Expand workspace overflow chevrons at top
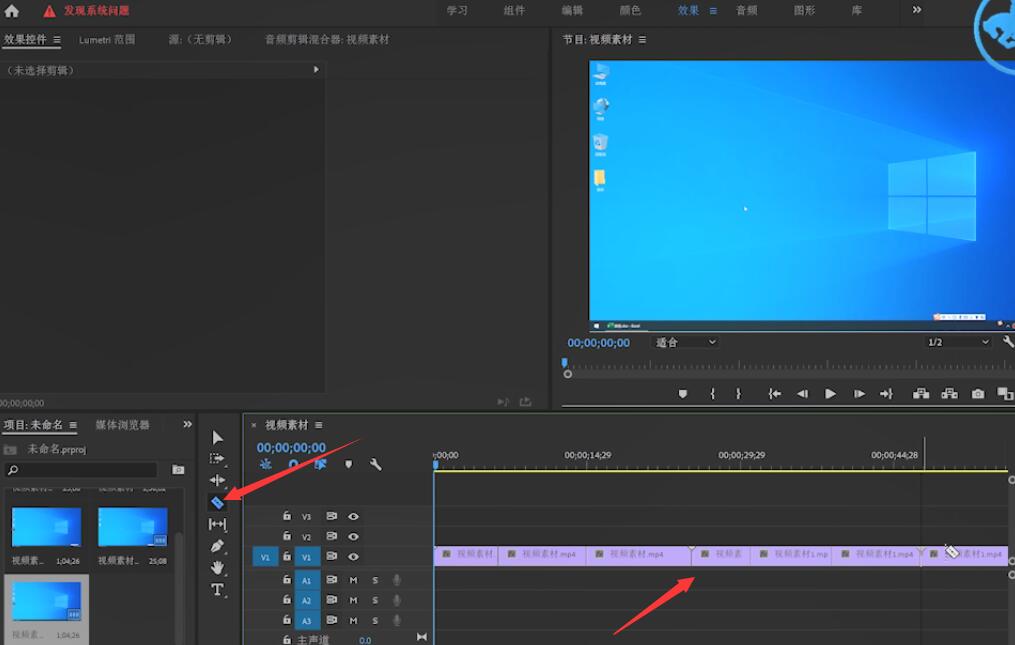 [917, 10]
